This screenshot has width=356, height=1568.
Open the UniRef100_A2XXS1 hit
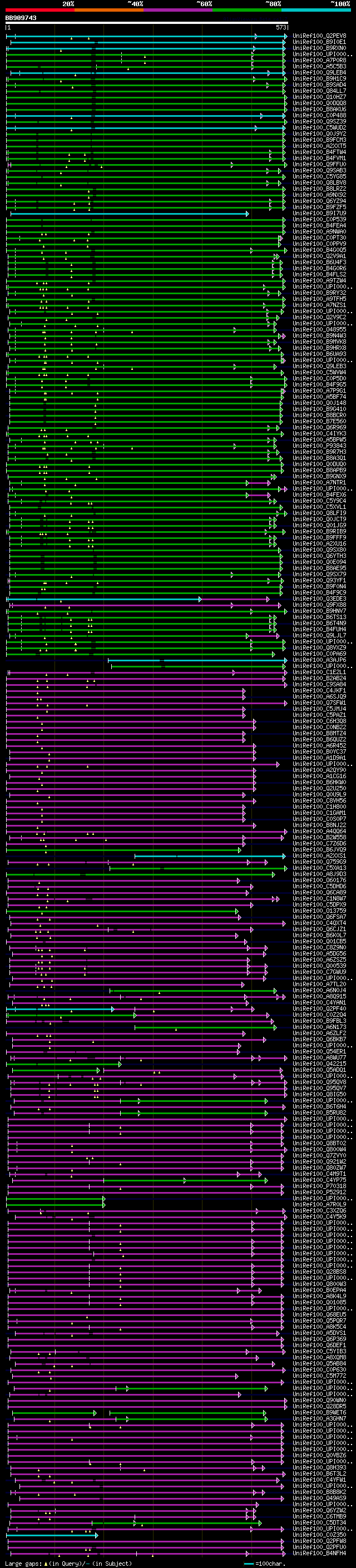(x=319, y=856)
